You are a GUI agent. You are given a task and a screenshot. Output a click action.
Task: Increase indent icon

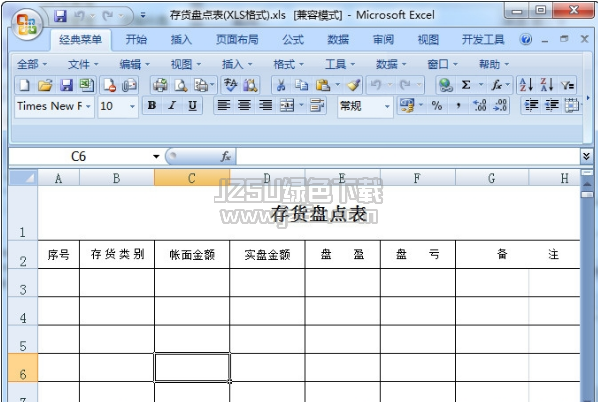point(551,106)
